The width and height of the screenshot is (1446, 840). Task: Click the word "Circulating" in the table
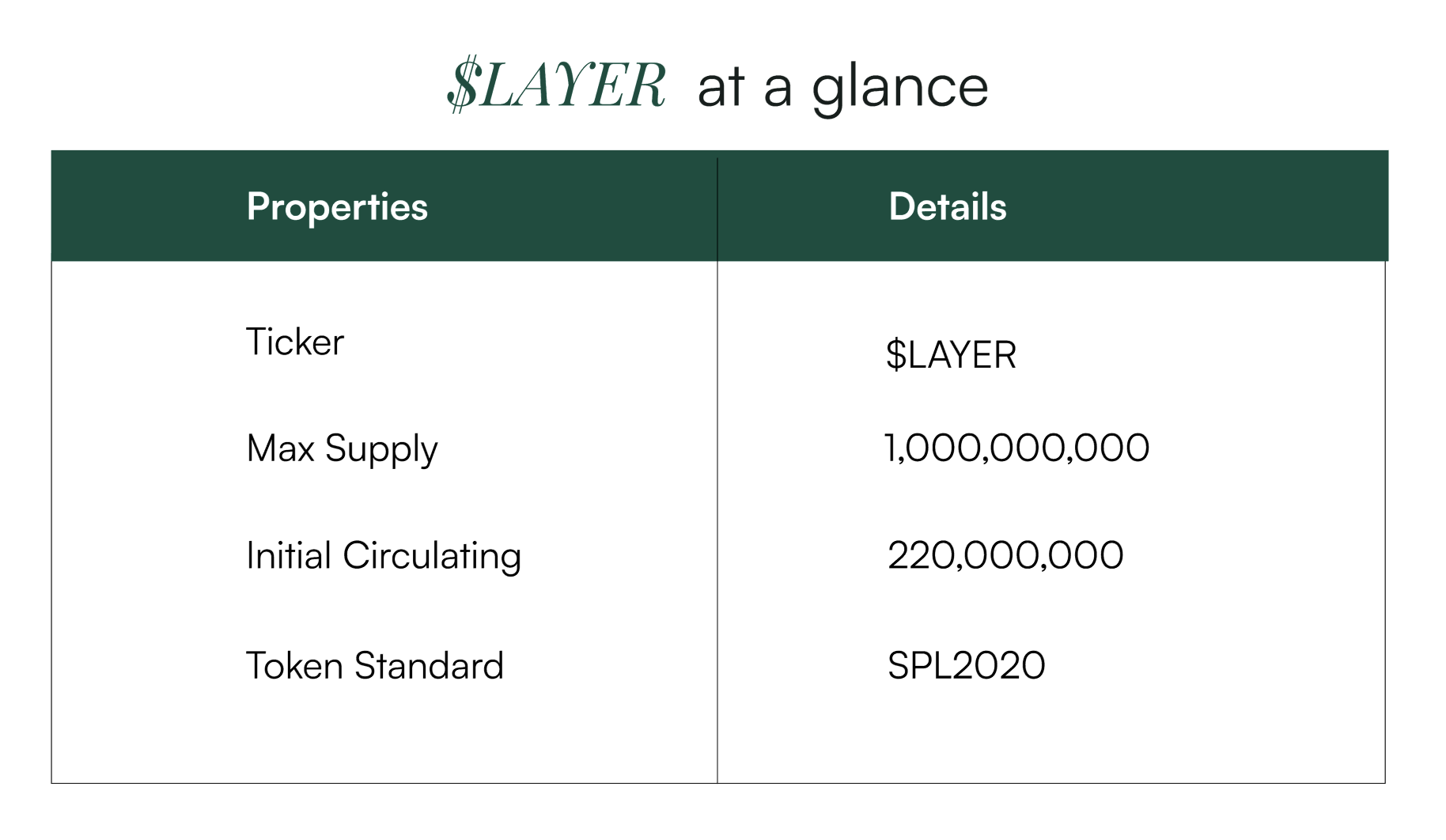432,557
